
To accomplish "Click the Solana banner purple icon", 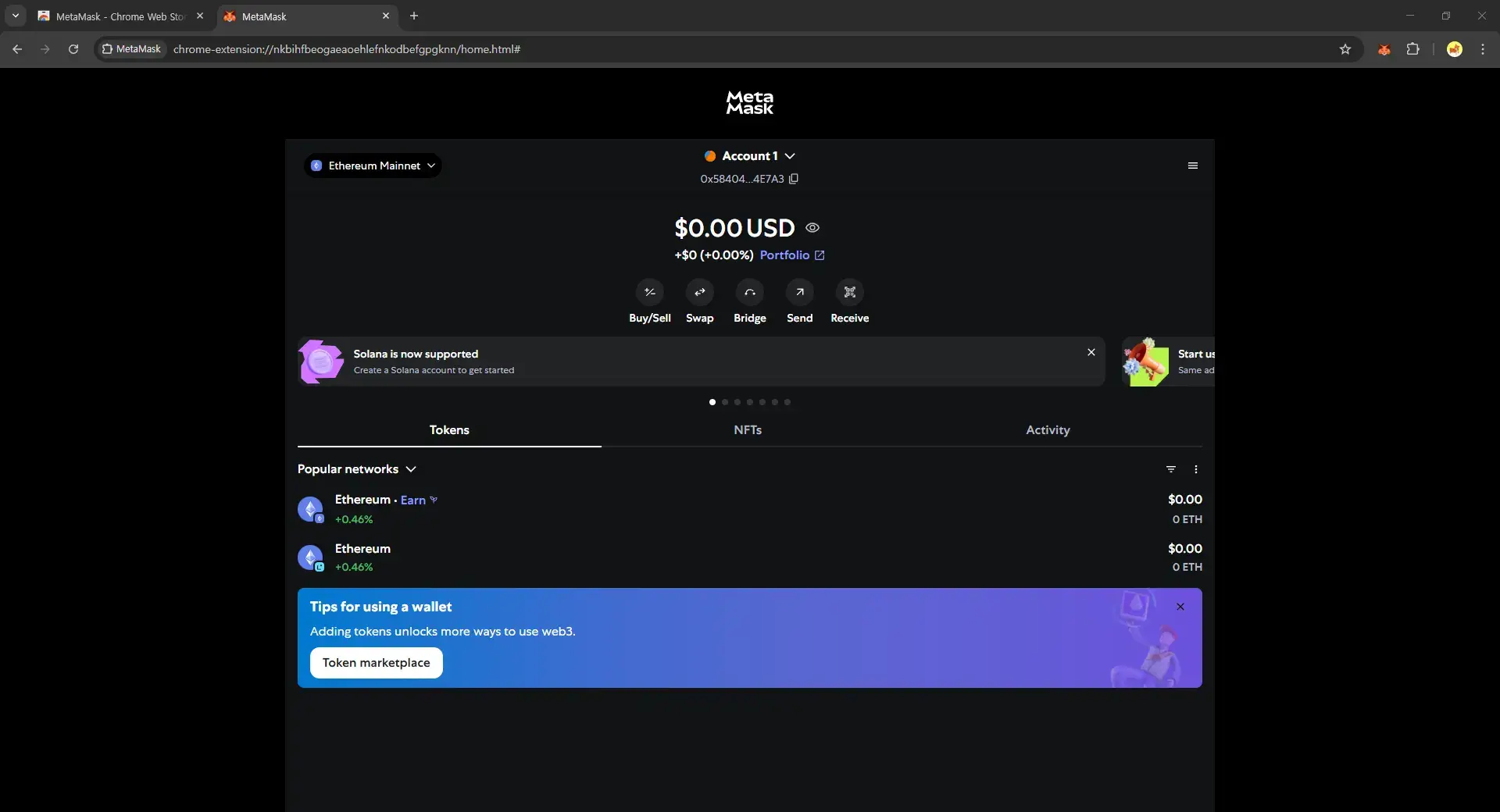I will [x=320, y=361].
